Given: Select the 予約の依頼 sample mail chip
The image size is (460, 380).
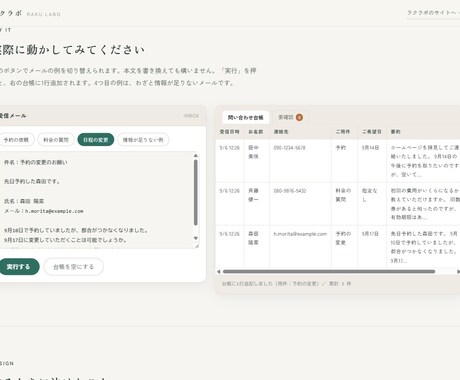Looking at the screenshot, I should (16, 140).
